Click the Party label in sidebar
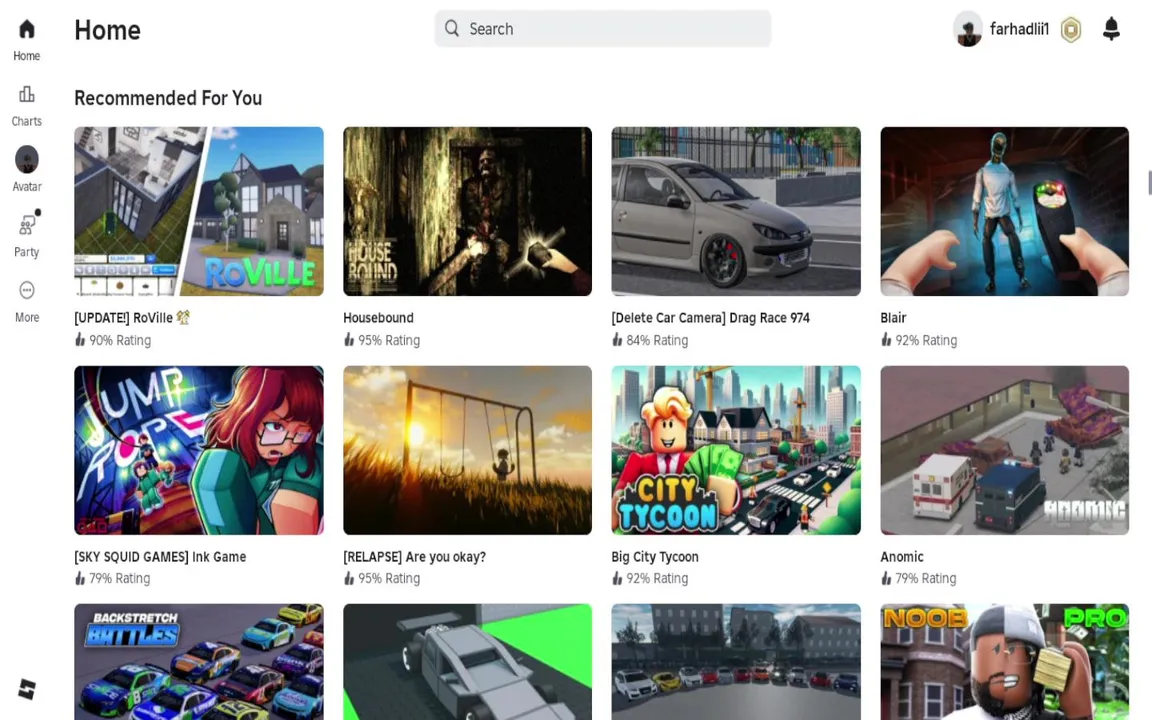The width and height of the screenshot is (1152, 720). pyautogui.click(x=26, y=252)
